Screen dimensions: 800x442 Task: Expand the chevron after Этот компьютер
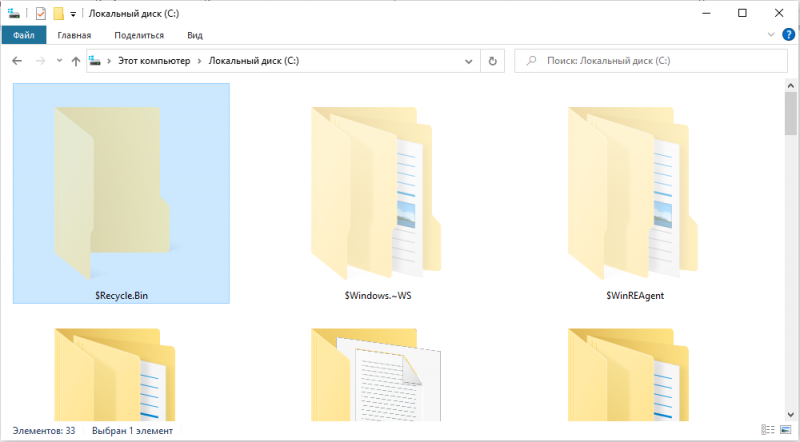tap(199, 61)
